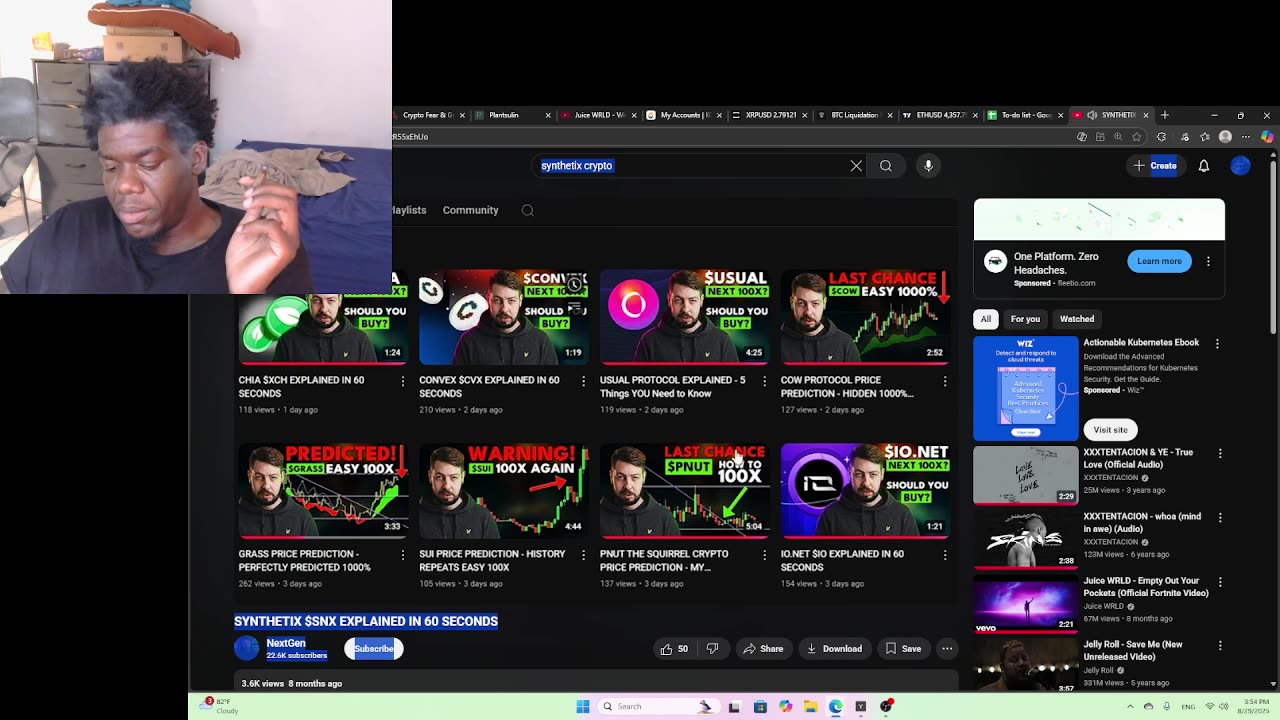This screenshot has width=1280, height=720.
Task: Open options menu for PNUT the Squirrel video
Action: (765, 555)
